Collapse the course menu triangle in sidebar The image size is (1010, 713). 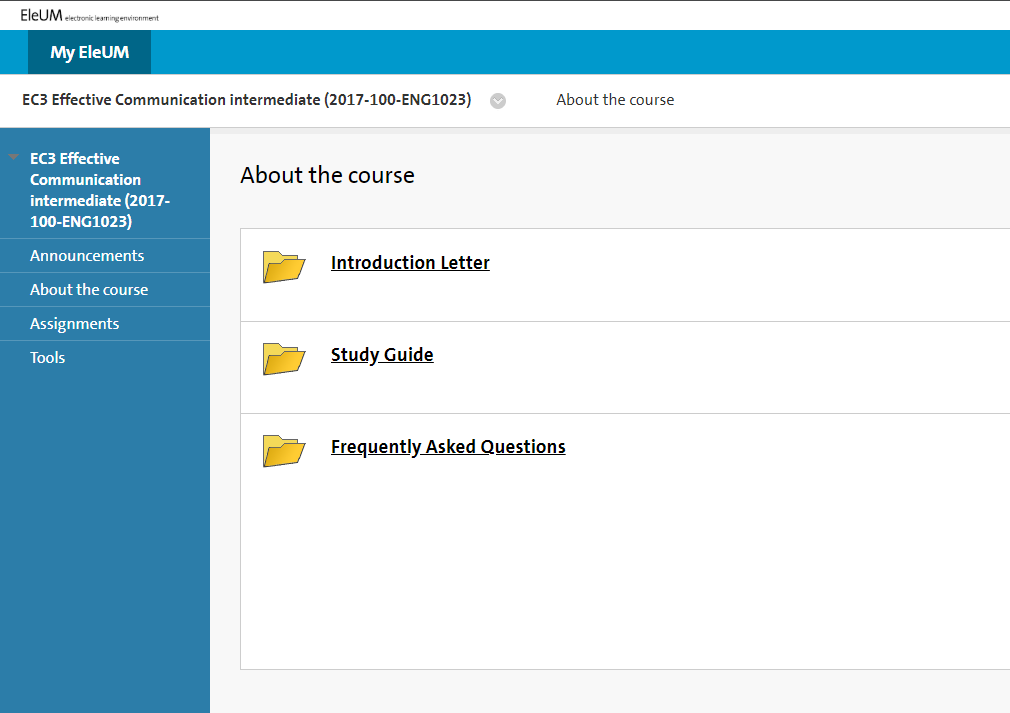click(x=14, y=157)
